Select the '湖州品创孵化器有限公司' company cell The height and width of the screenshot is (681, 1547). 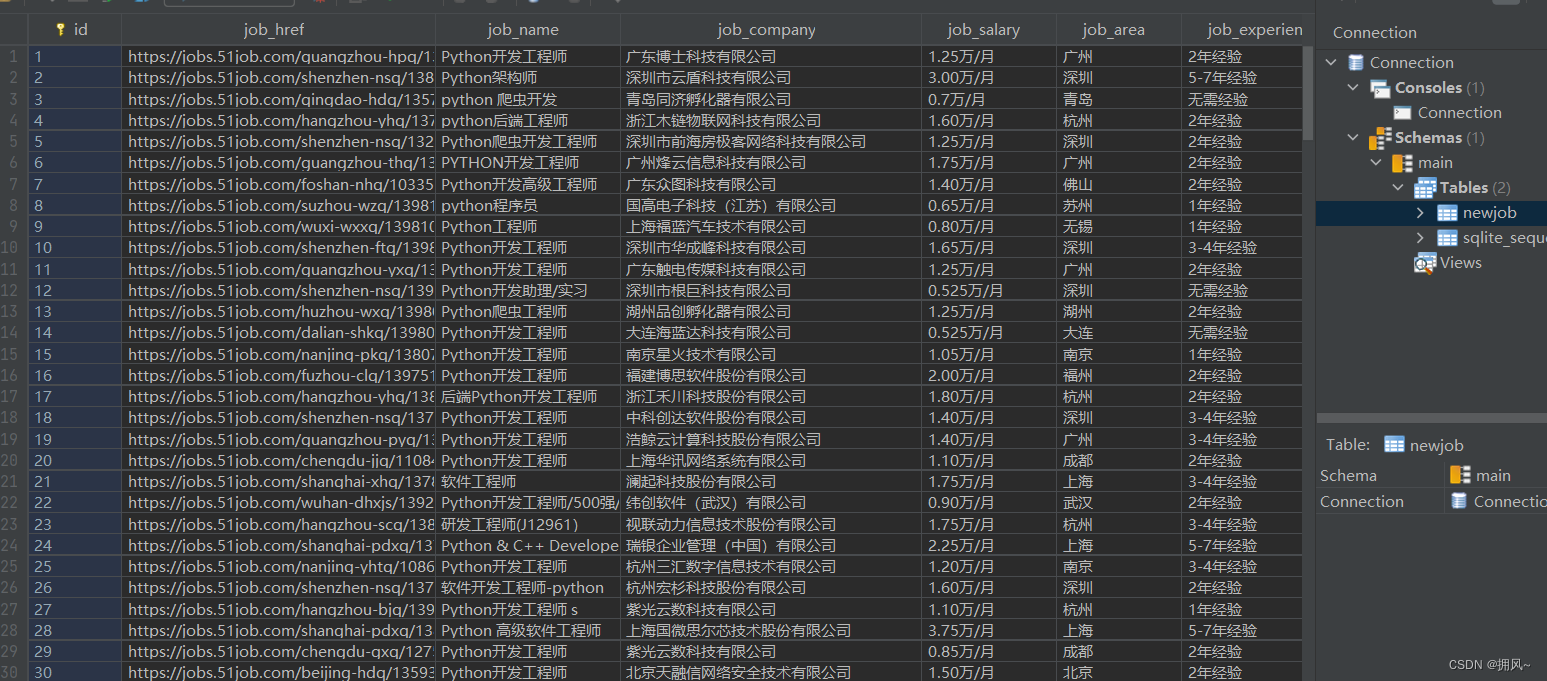771,312
